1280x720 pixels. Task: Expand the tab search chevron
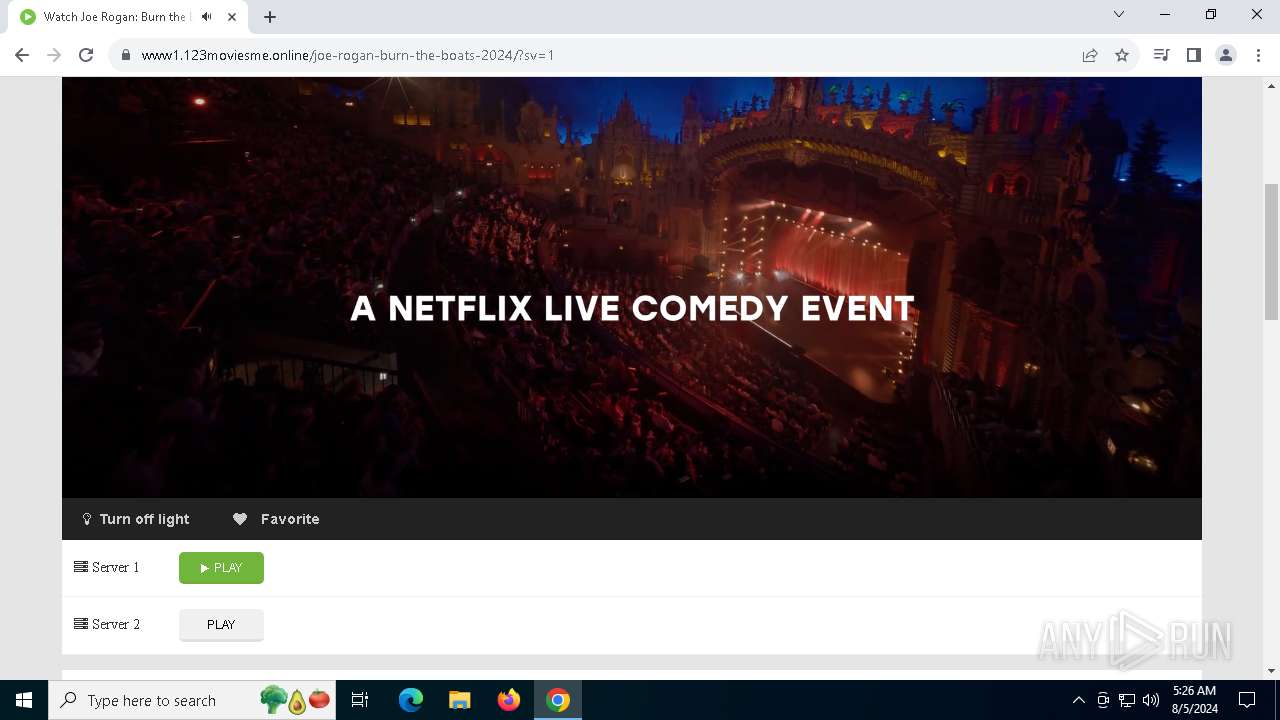click(1119, 14)
